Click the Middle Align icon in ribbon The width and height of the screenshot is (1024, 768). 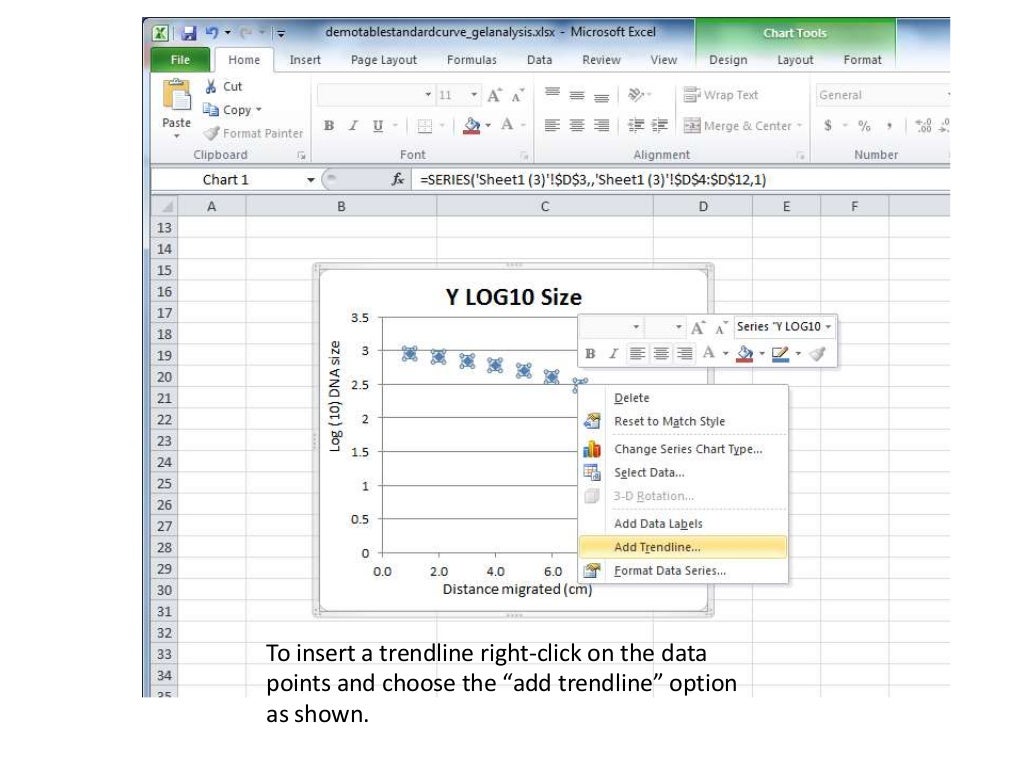click(x=577, y=95)
